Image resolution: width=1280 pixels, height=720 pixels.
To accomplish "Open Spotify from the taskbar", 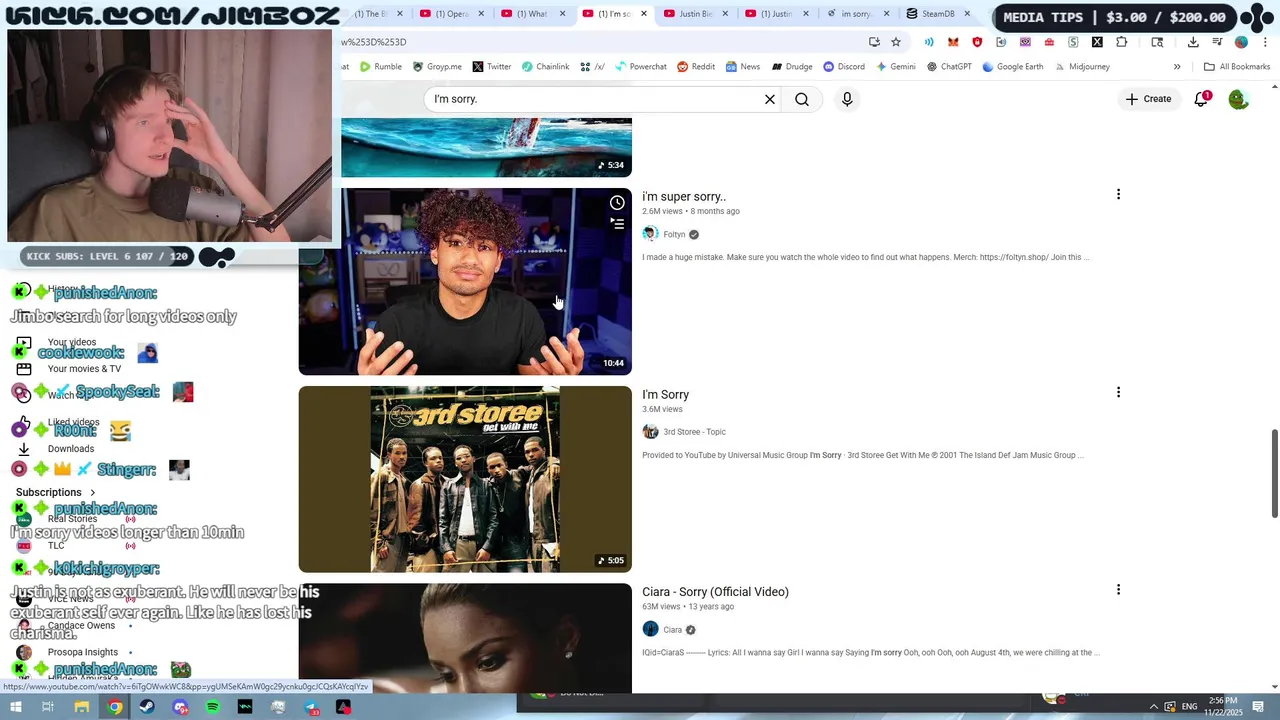I will tap(213, 707).
